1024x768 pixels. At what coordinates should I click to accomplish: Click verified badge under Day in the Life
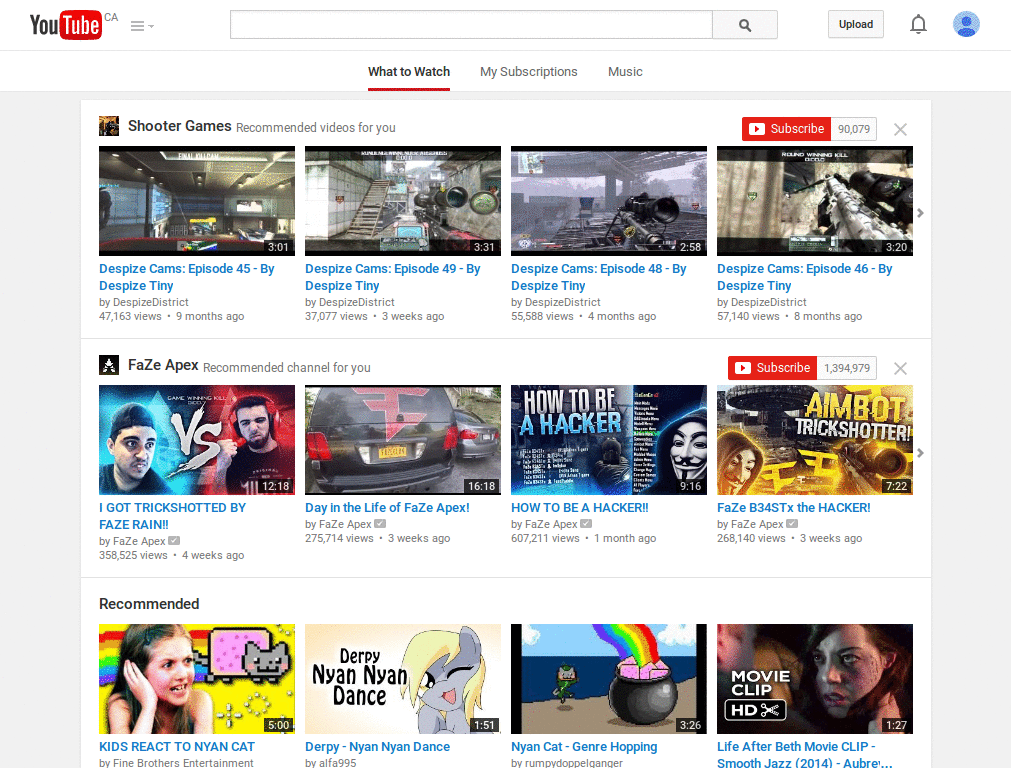click(x=380, y=524)
